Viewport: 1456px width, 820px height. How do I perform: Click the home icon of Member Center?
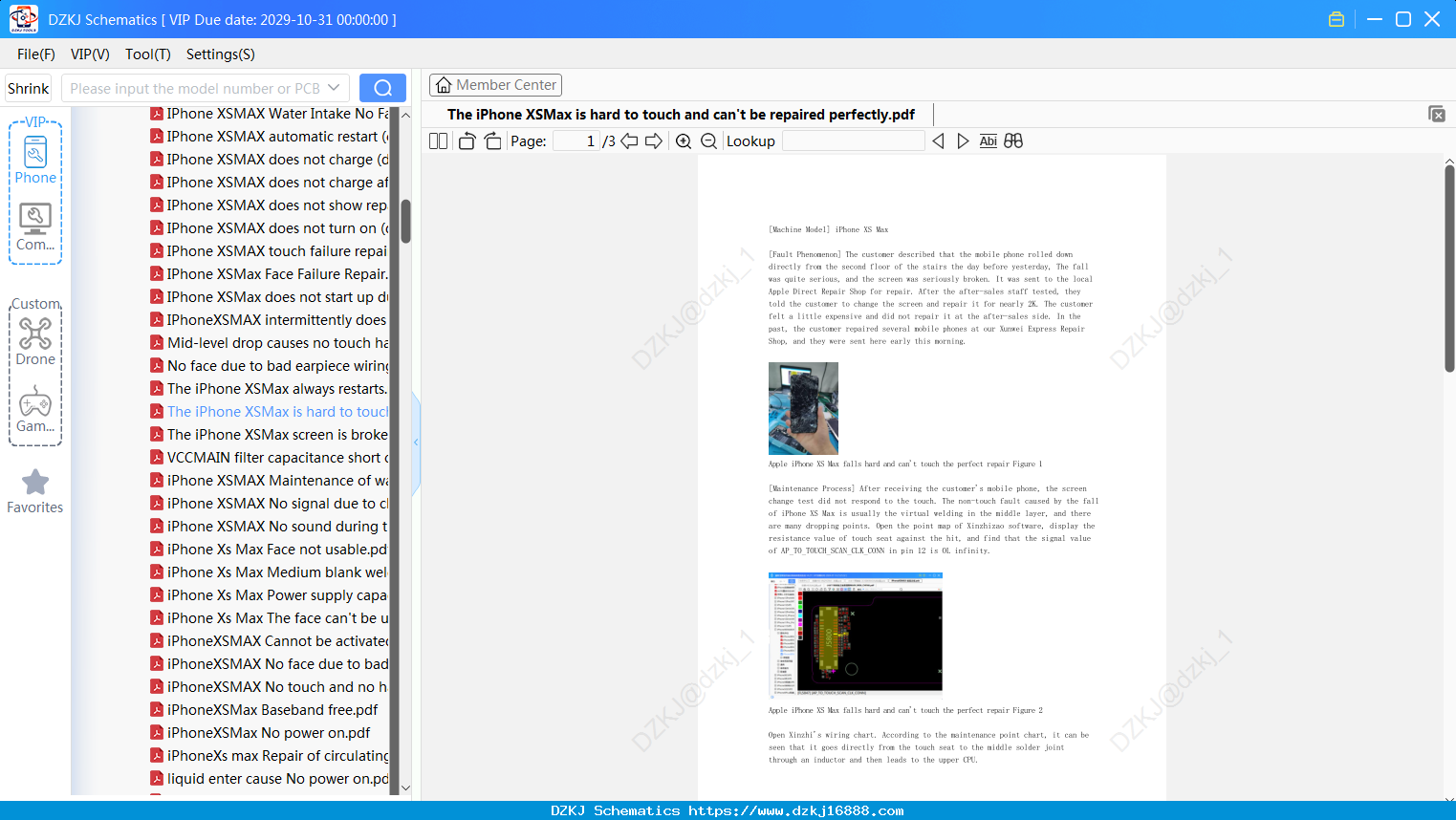coord(444,85)
